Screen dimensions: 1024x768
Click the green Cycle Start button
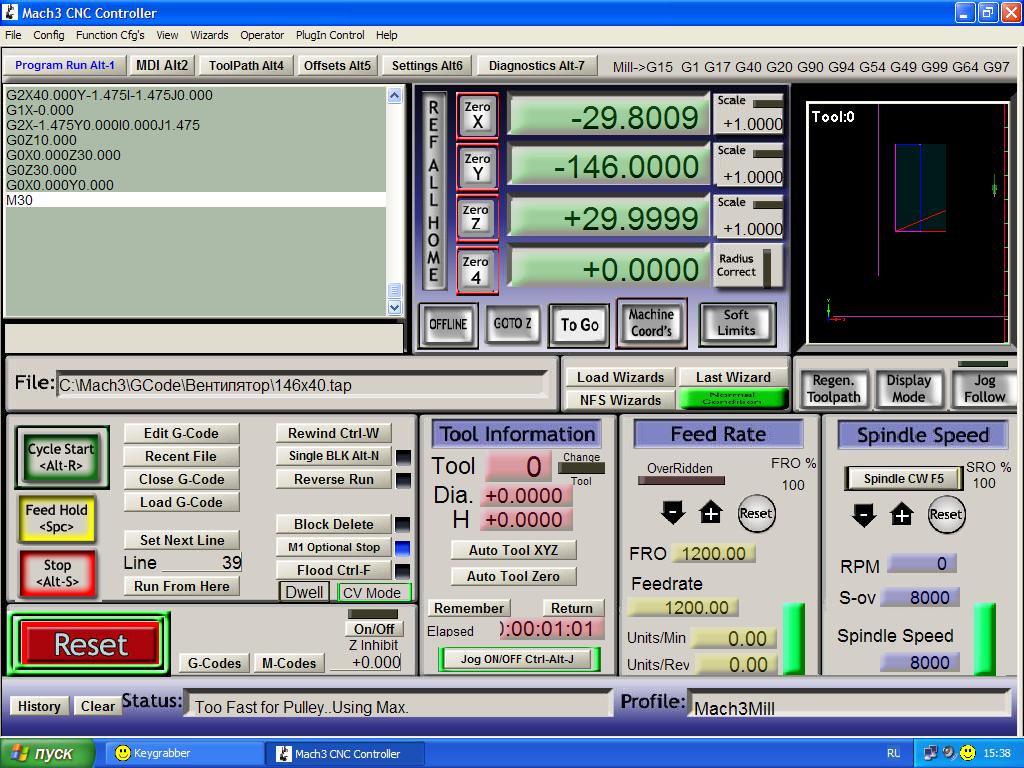(61, 456)
